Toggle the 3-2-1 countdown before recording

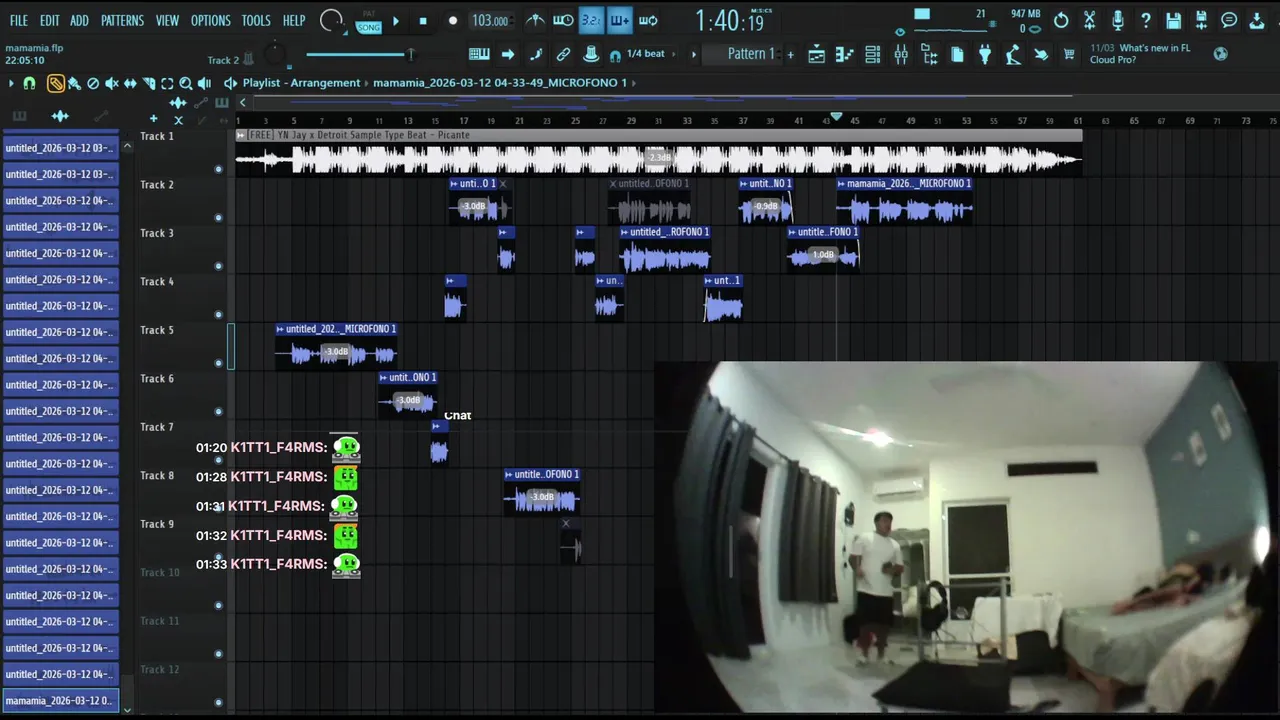[x=591, y=20]
